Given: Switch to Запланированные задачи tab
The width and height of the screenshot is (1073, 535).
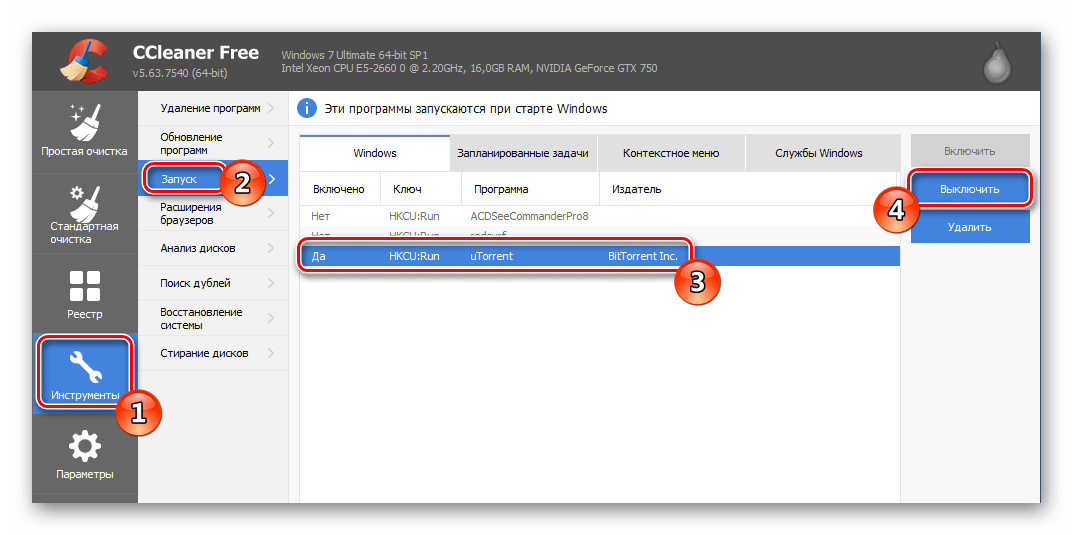Looking at the screenshot, I should click(523, 153).
